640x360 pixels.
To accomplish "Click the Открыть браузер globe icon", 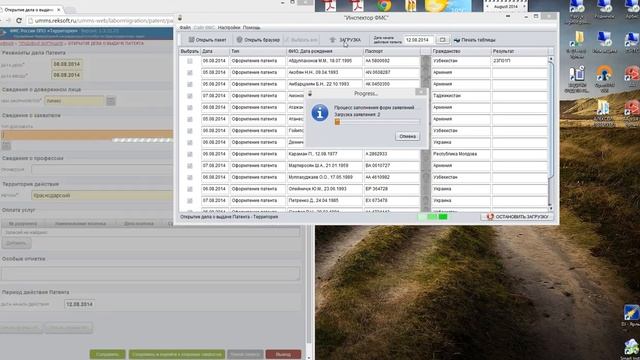I will pyautogui.click(x=240, y=40).
